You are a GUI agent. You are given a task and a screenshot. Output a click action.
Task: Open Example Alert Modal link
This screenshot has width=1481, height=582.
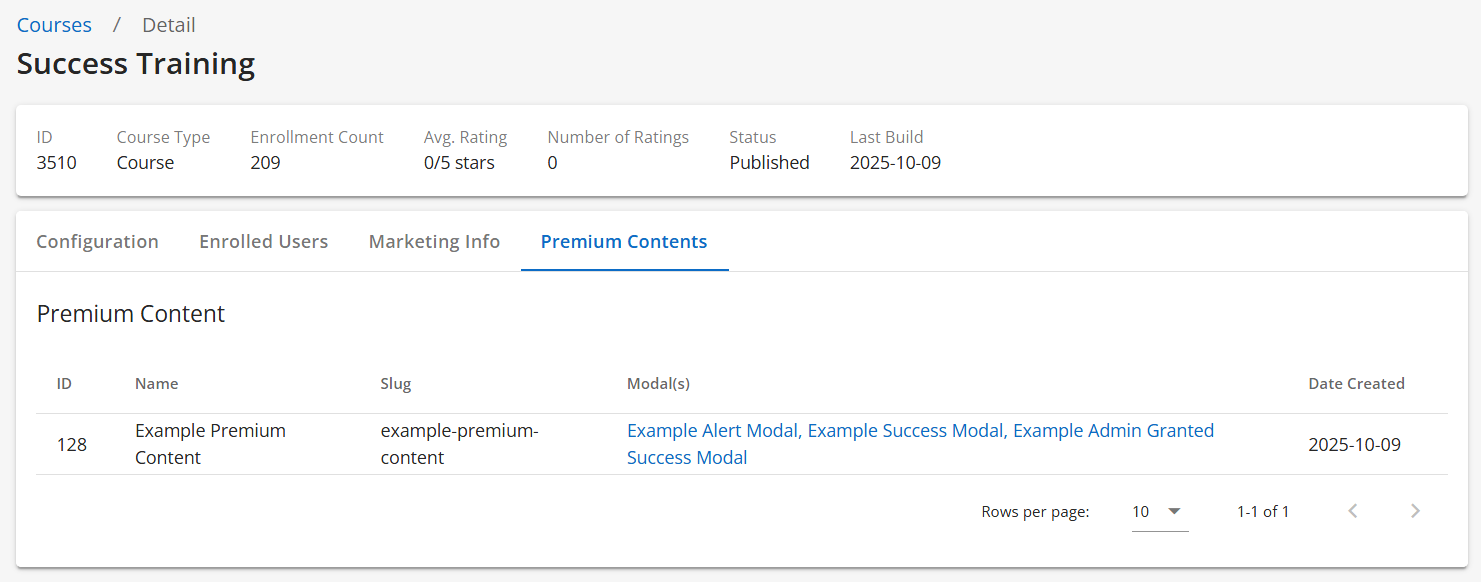[x=712, y=431]
